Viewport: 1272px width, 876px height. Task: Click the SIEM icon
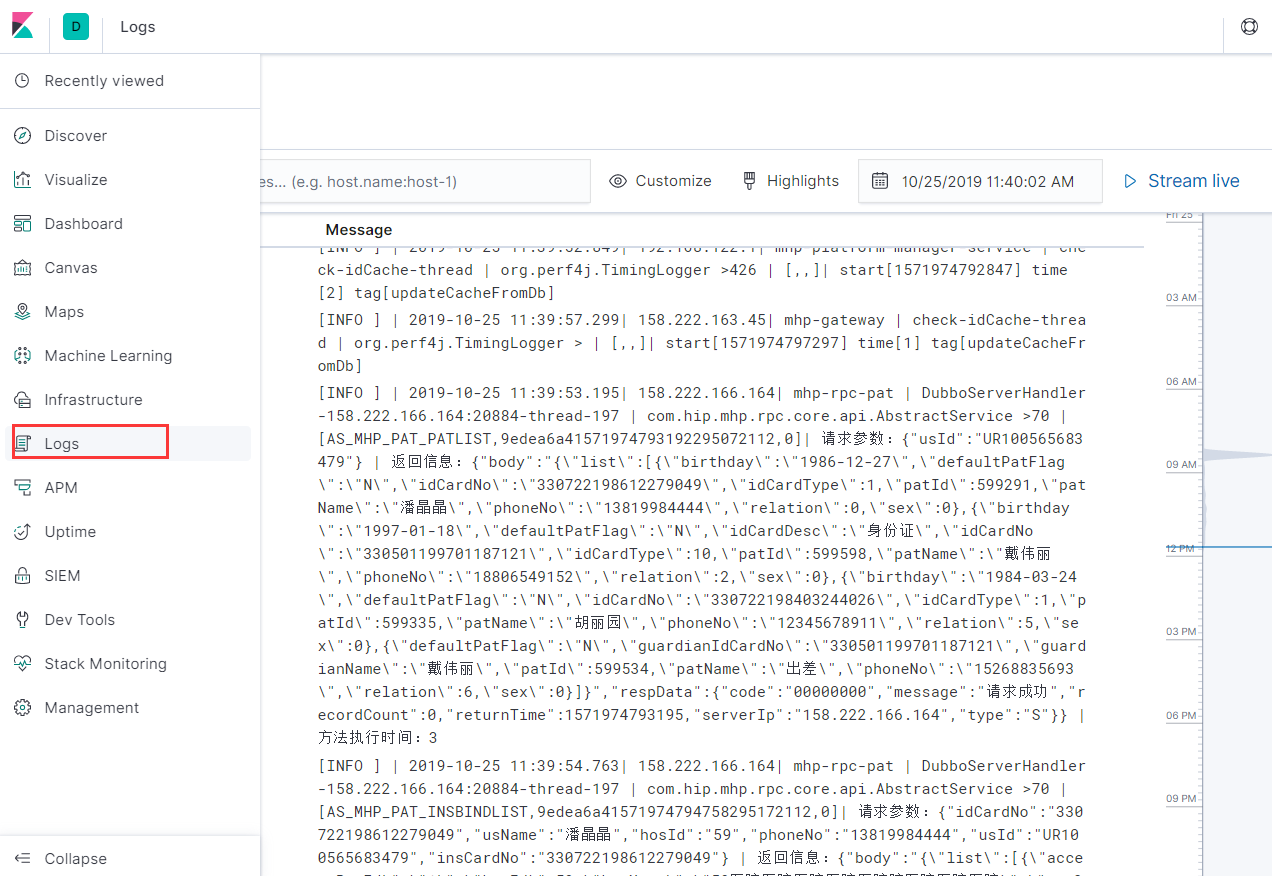[23, 576]
